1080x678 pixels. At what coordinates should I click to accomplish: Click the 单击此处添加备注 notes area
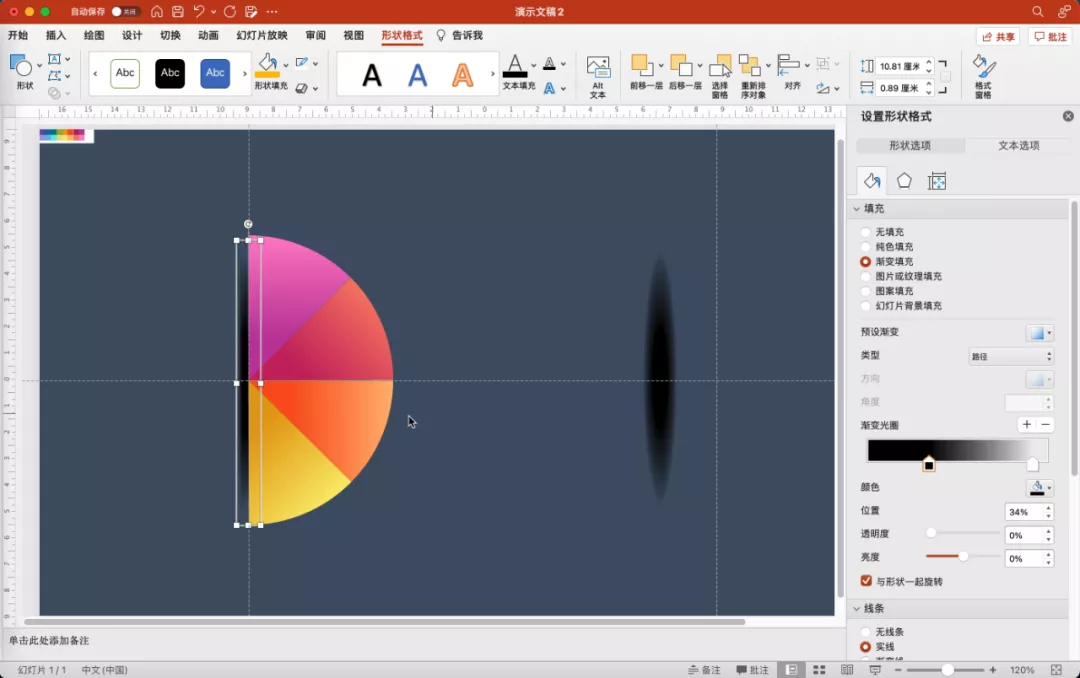click(x=49, y=641)
